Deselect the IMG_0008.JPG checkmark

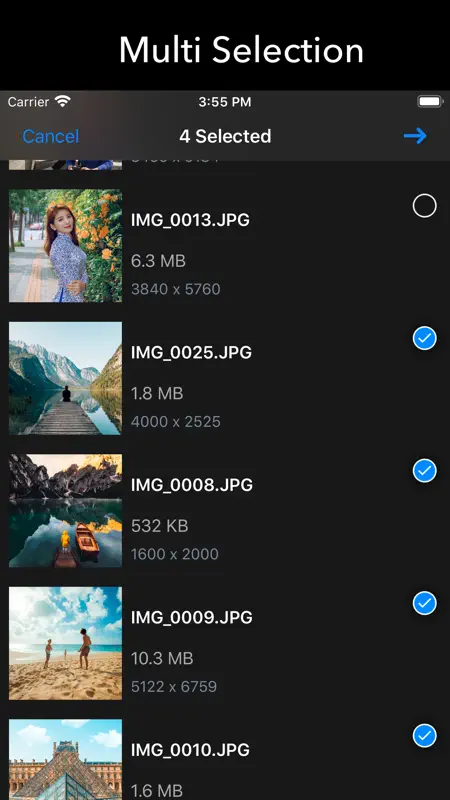point(424,471)
